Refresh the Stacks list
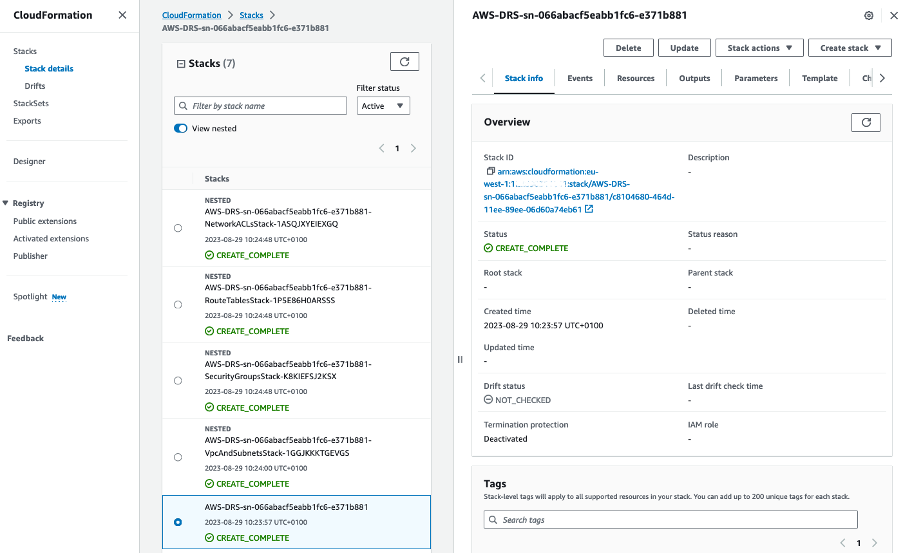The width and height of the screenshot is (904, 554). 404,62
